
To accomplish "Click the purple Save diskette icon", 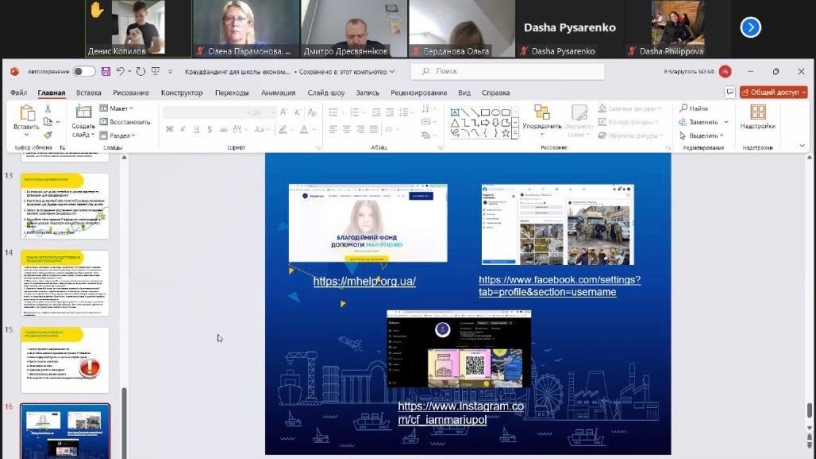I will [106, 71].
